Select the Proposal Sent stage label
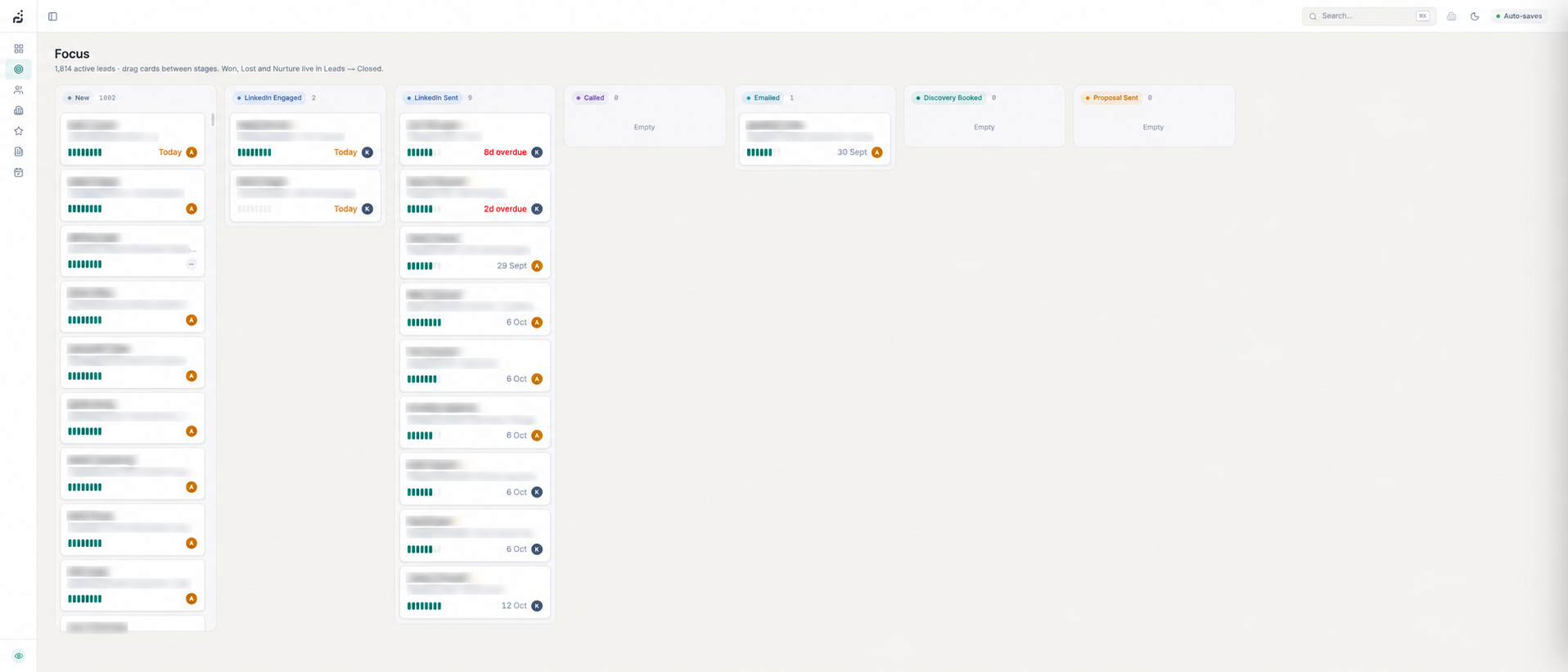 (1111, 98)
